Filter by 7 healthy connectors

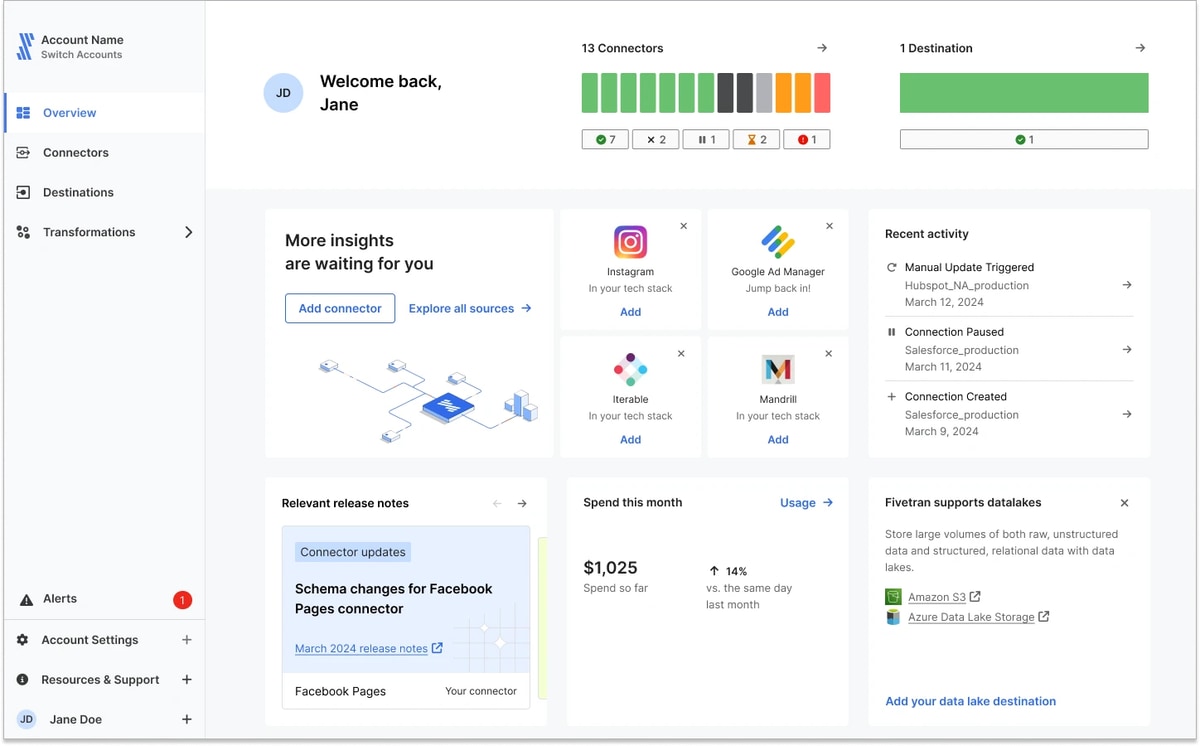click(605, 140)
